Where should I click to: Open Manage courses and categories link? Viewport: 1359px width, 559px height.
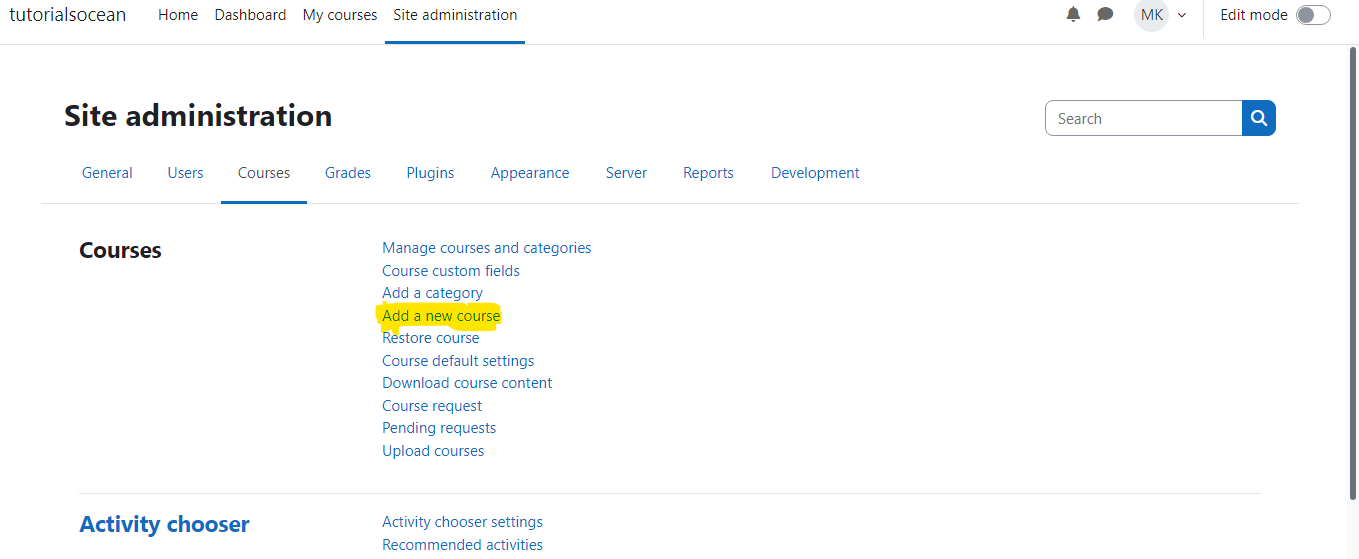tap(487, 248)
